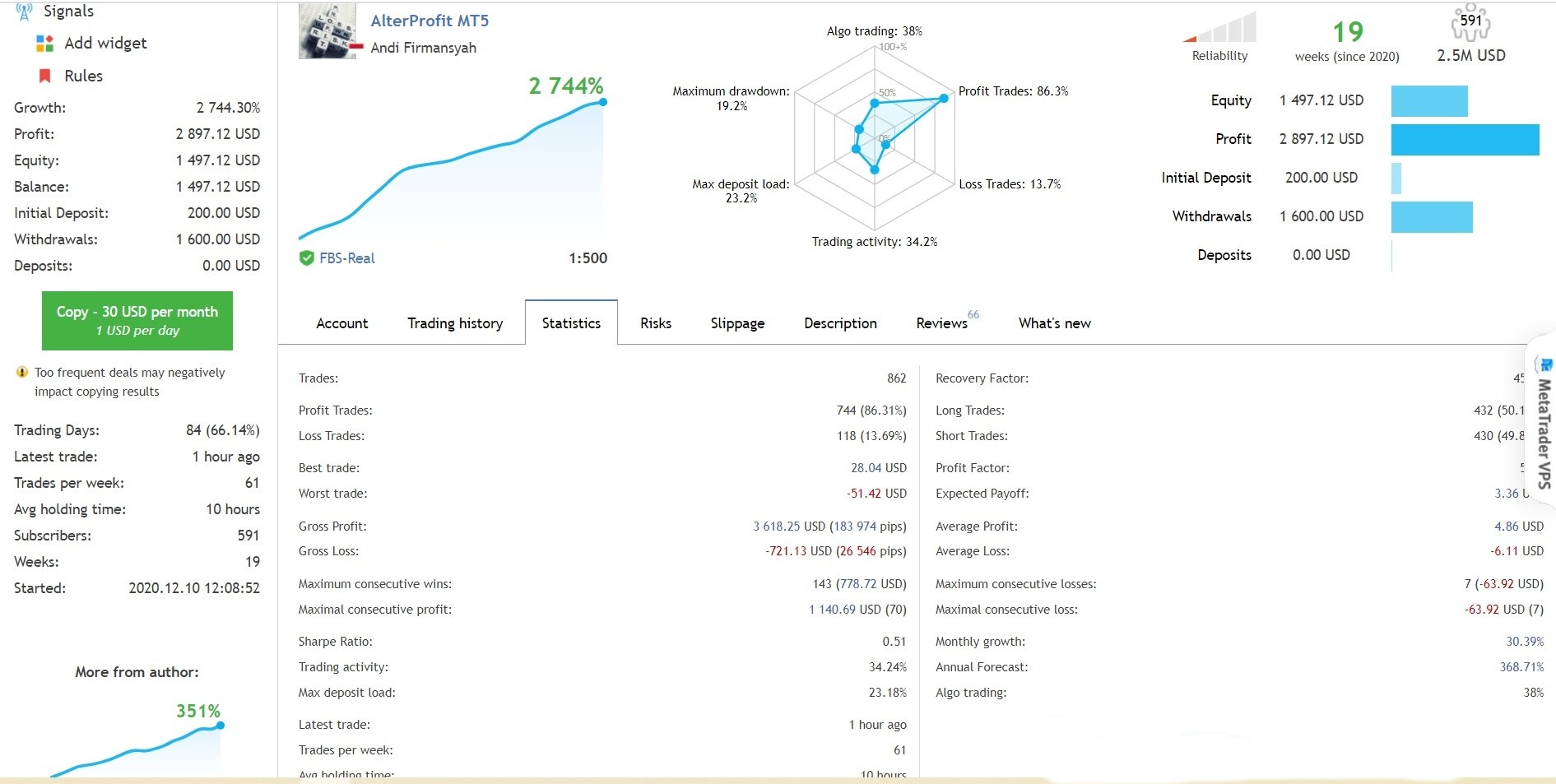Screen dimensions: 1556x784
Task: Click the radar chart Profit Trades point
Action: pos(944,98)
